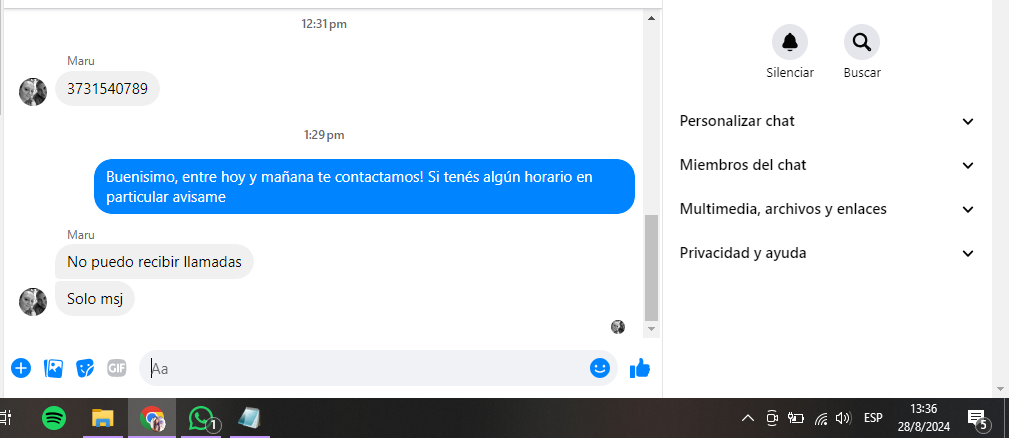The height and width of the screenshot is (438, 1009).
Task: Open the GIF picker
Action: click(x=116, y=368)
